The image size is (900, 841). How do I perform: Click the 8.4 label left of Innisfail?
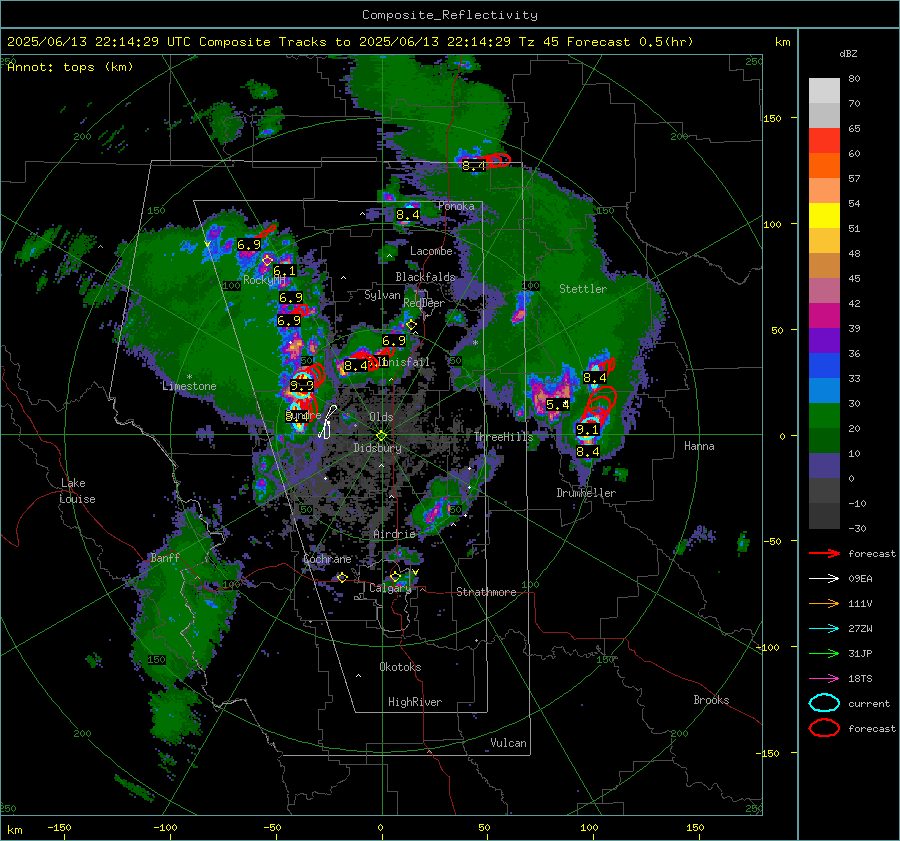[x=356, y=366]
